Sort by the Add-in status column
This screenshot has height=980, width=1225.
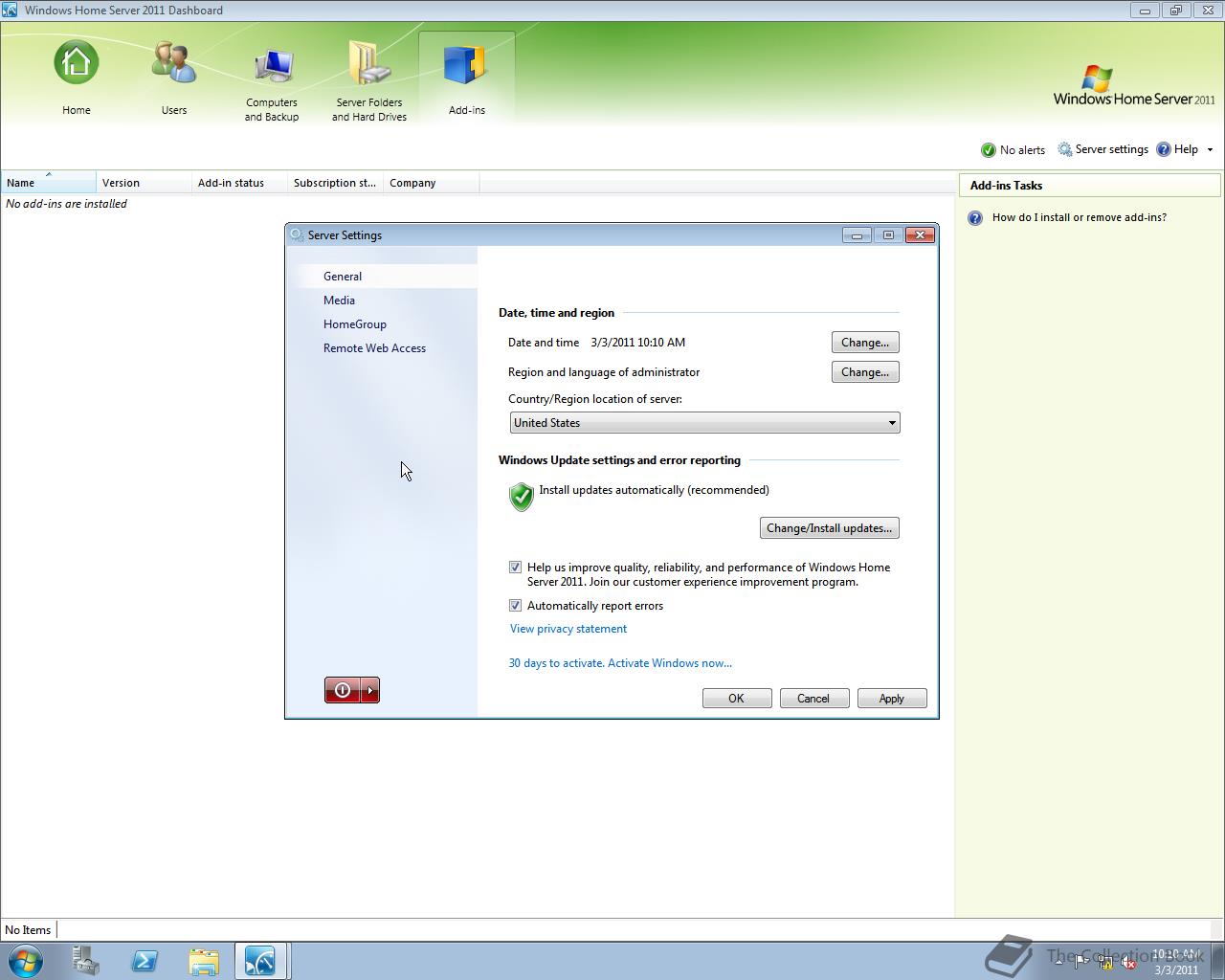[x=240, y=183]
